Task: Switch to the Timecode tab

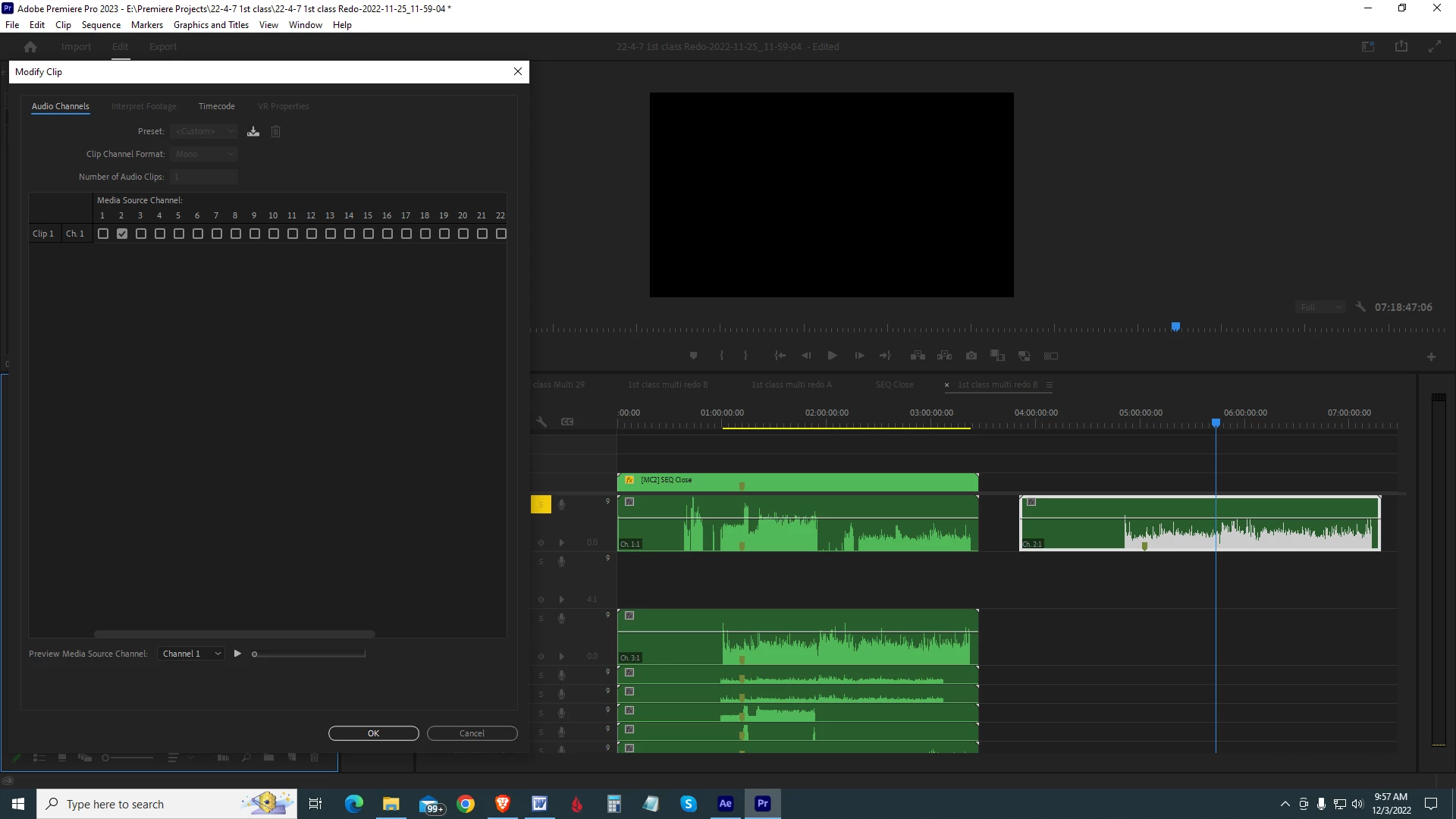Action: click(x=216, y=106)
